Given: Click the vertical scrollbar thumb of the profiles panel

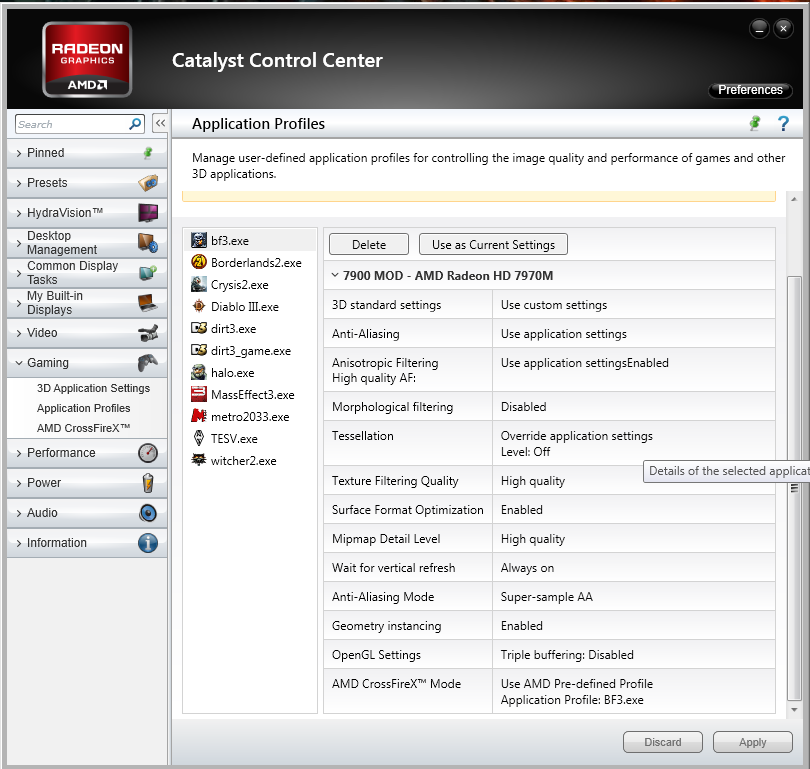Looking at the screenshot, I should click(795, 488).
